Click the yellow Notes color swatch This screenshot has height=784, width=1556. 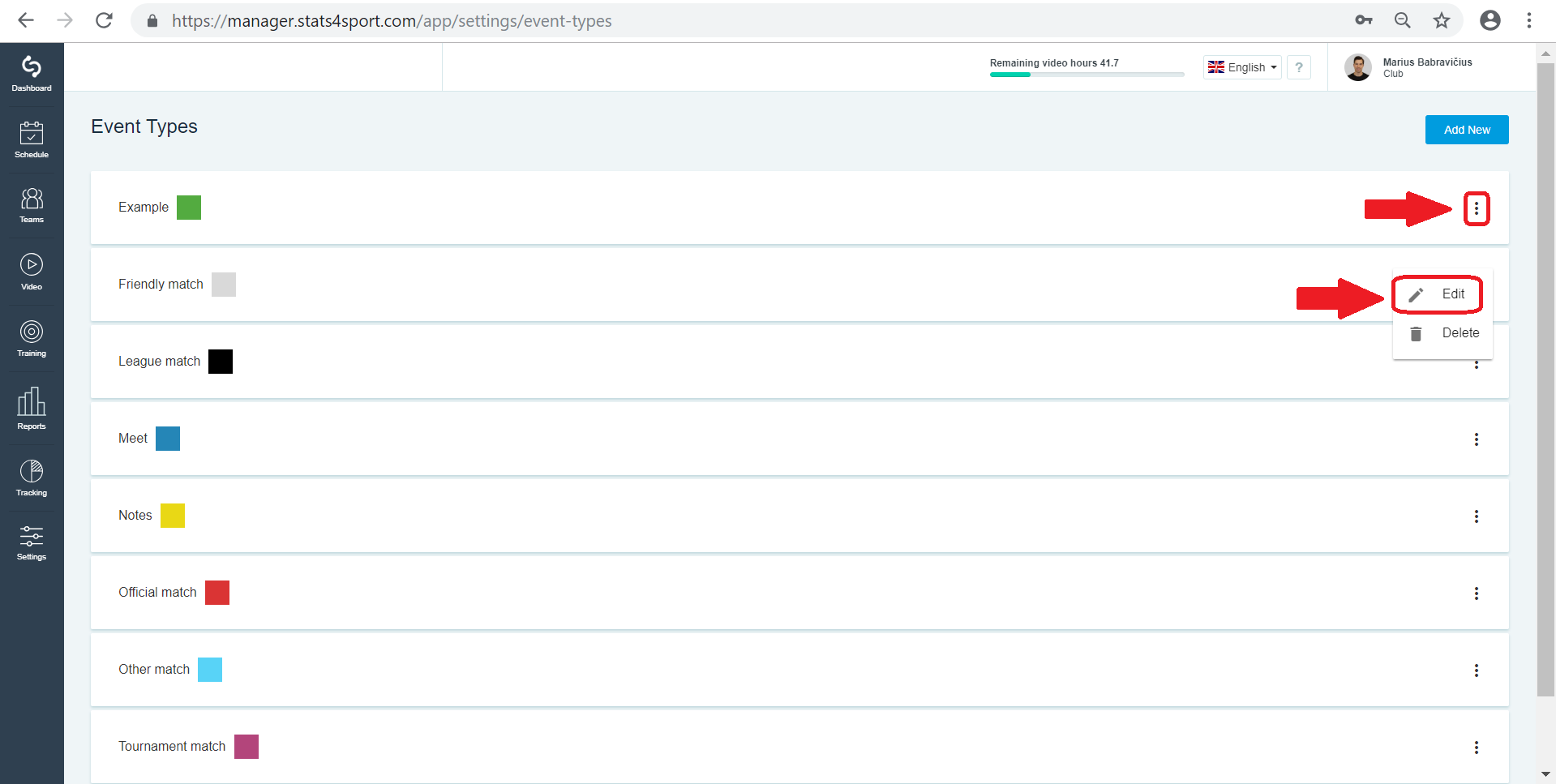point(173,516)
